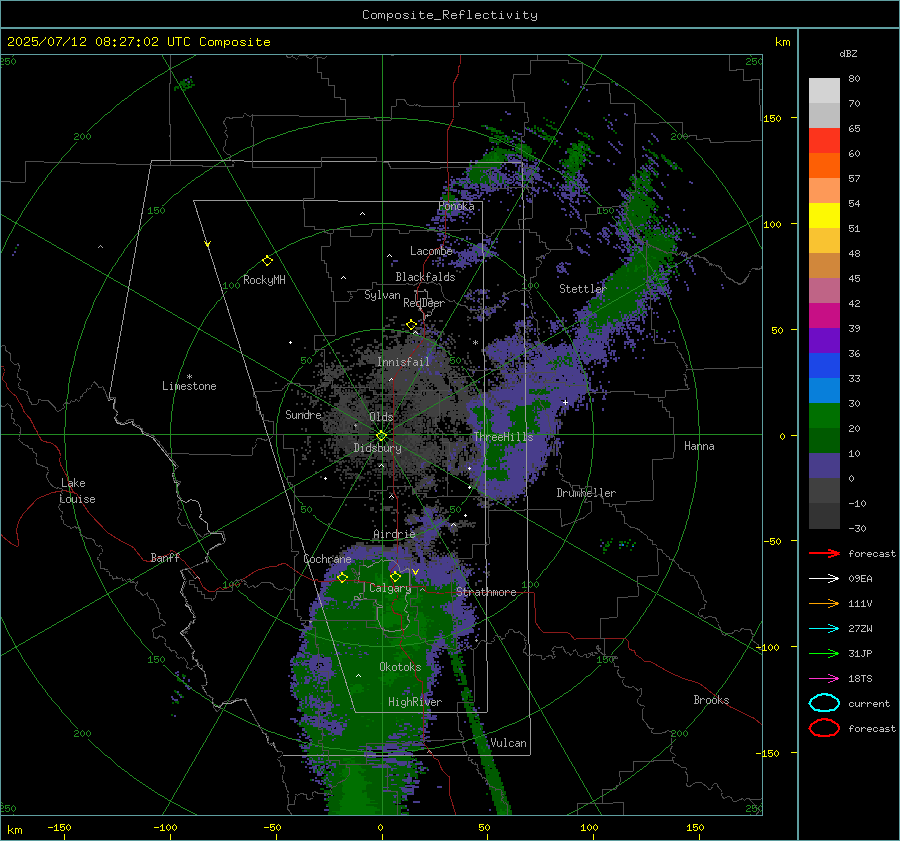
Task: Click the yellow diamond marker near RedDeer
Action: tap(411, 325)
